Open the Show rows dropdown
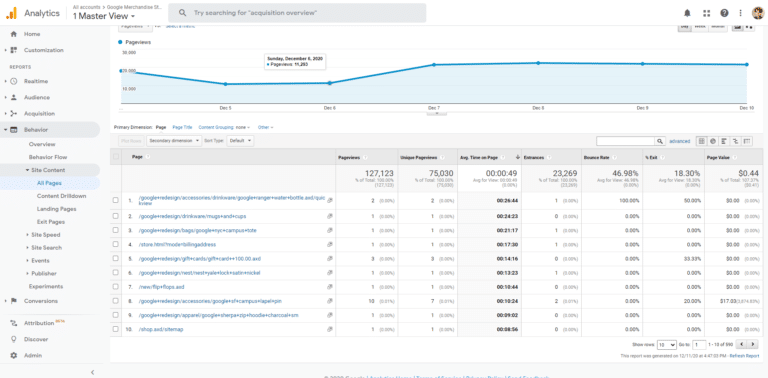The width and height of the screenshot is (768, 378). (667, 345)
